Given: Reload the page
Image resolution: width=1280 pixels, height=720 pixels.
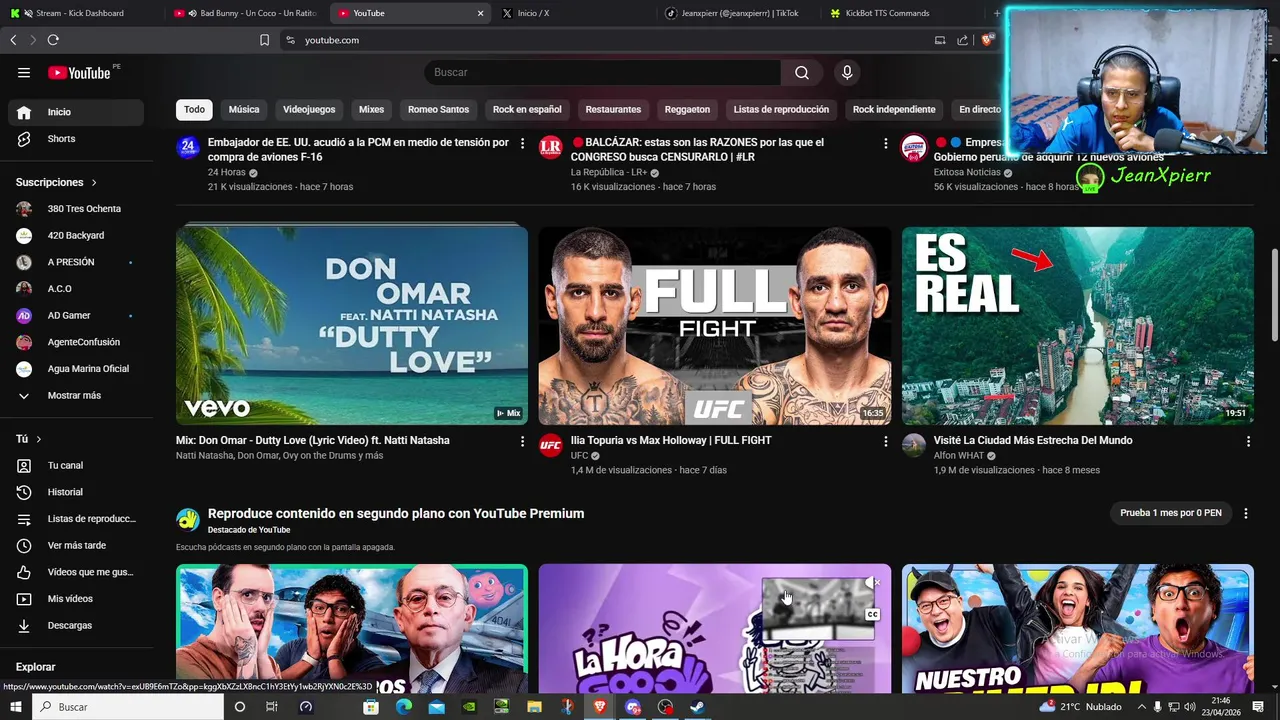Looking at the screenshot, I should (53, 40).
